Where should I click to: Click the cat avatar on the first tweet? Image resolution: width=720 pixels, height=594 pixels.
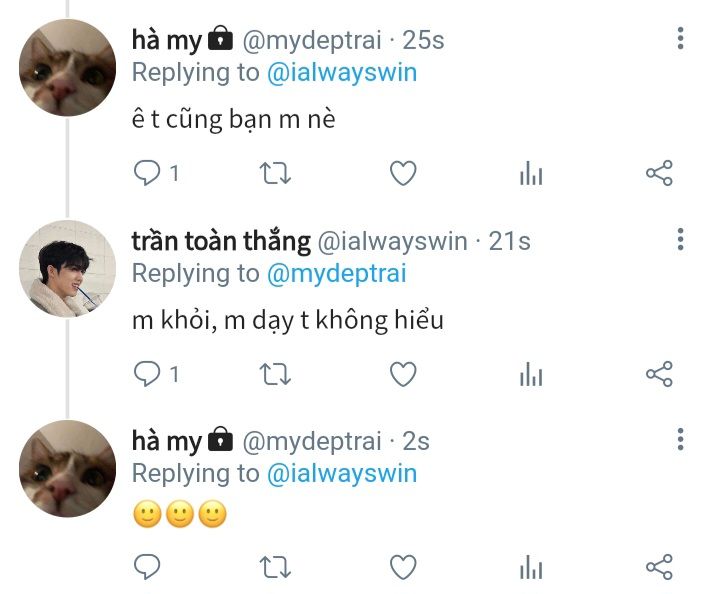68,67
